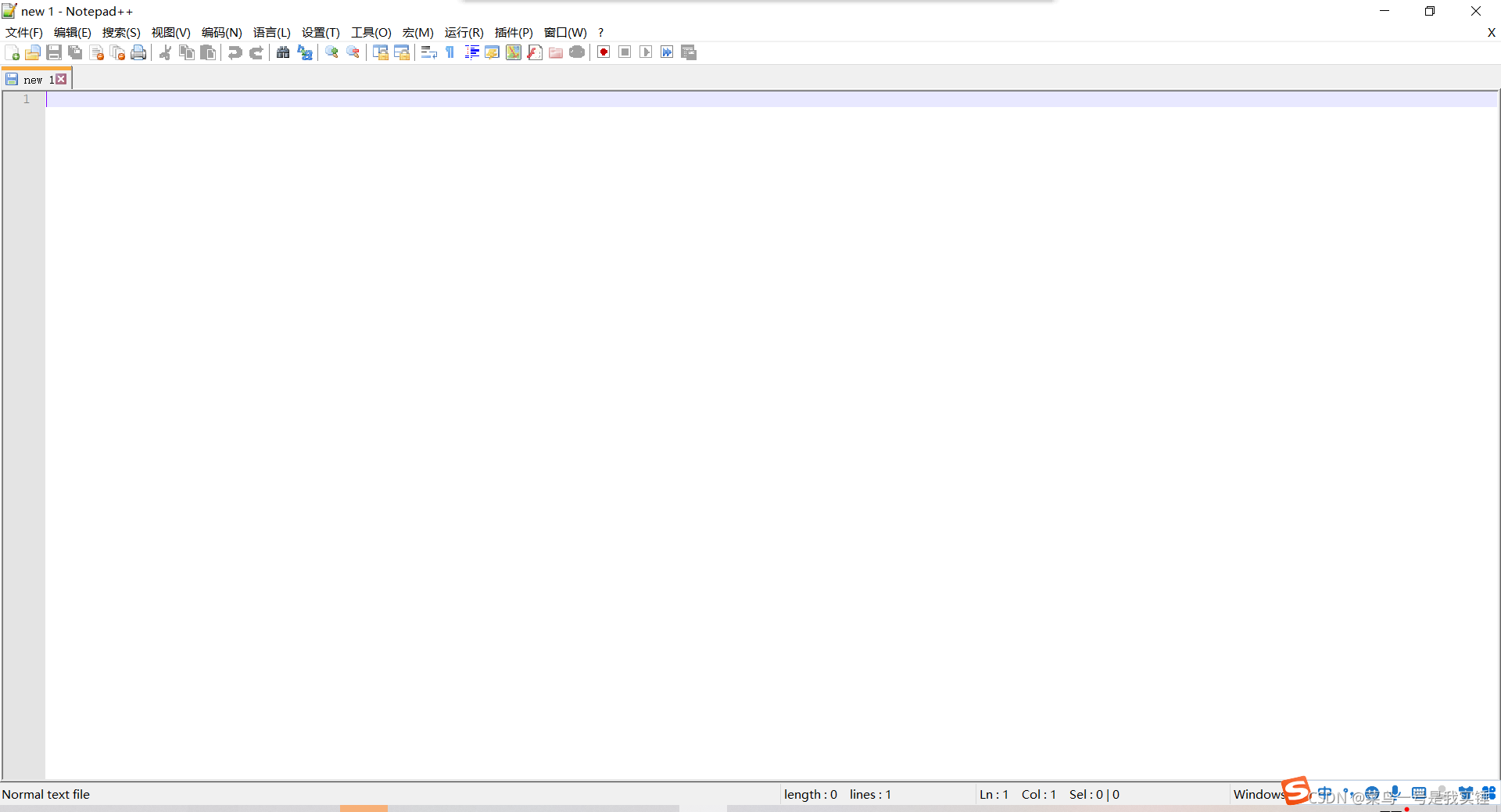Open the 文件(F) menu
The width and height of the screenshot is (1501, 812).
click(24, 32)
